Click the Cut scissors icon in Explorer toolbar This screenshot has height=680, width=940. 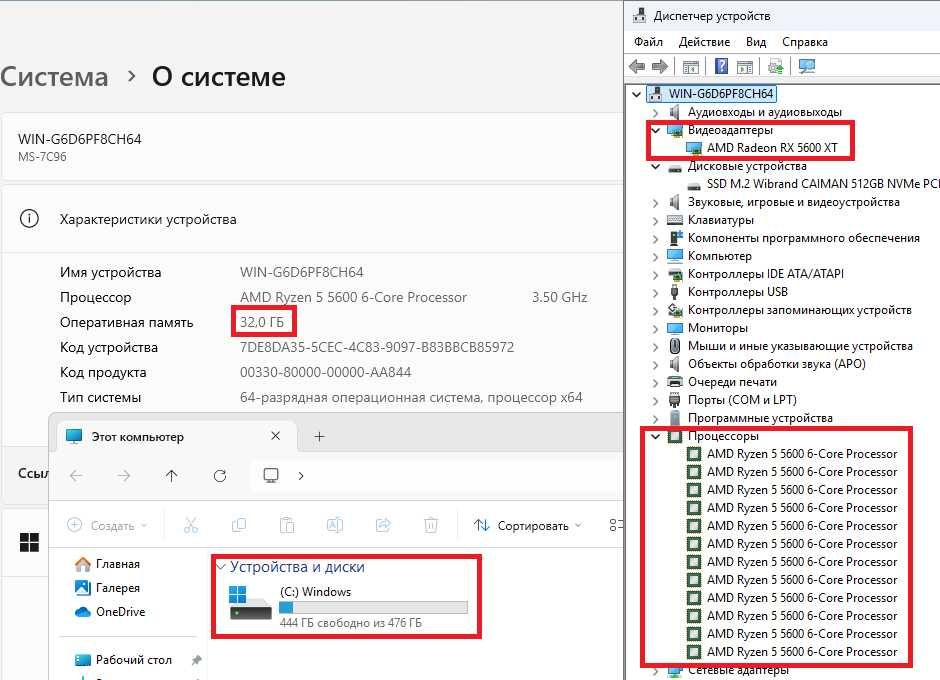[191, 525]
